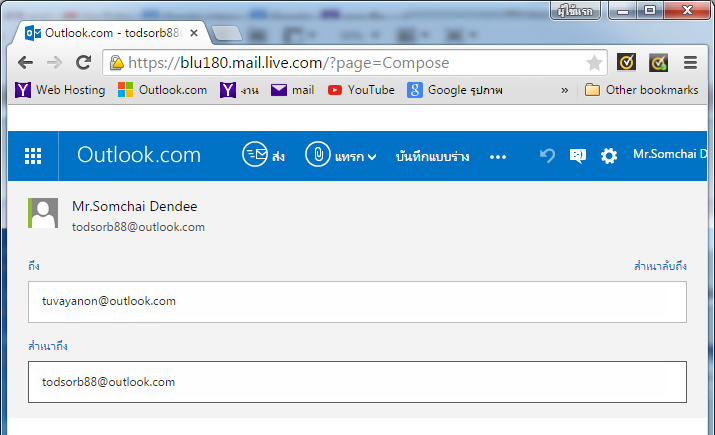Image resolution: width=715 pixels, height=435 pixels.
Task: Send the email with the envelope icon
Action: (x=255, y=156)
